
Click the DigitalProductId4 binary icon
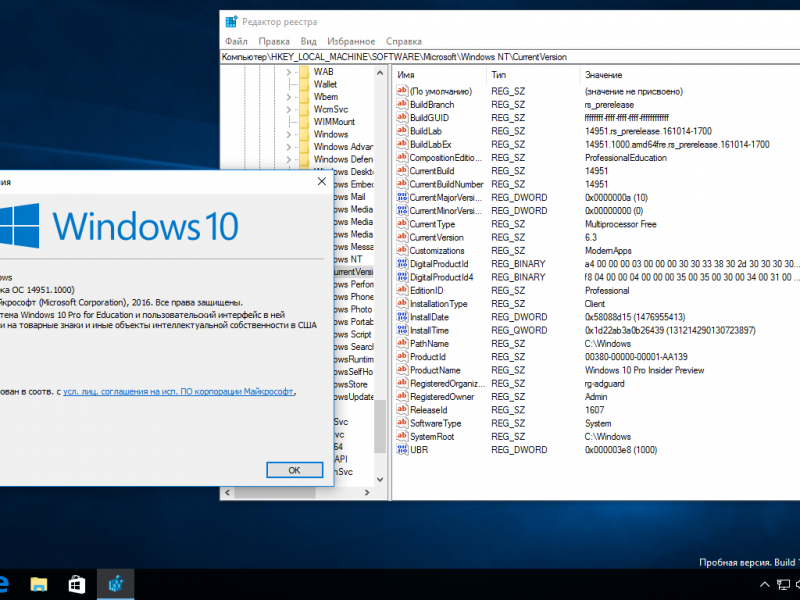(402, 277)
